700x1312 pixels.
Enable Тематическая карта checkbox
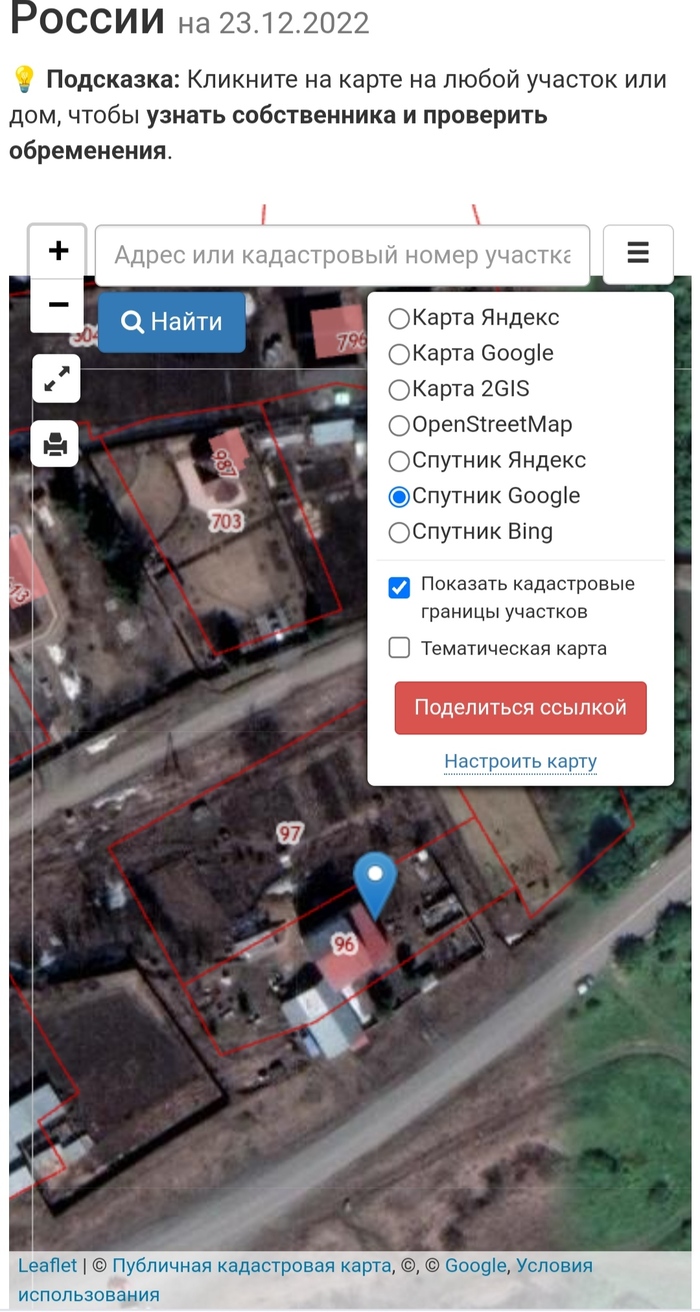[x=399, y=648]
